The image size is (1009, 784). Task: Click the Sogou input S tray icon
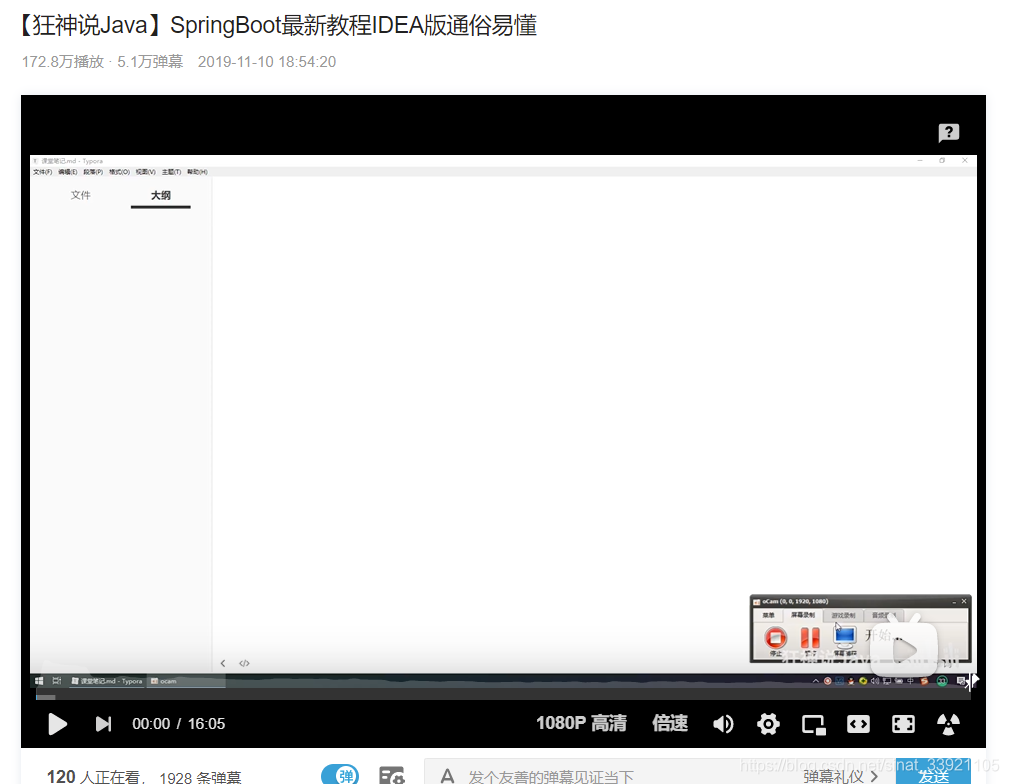924,681
